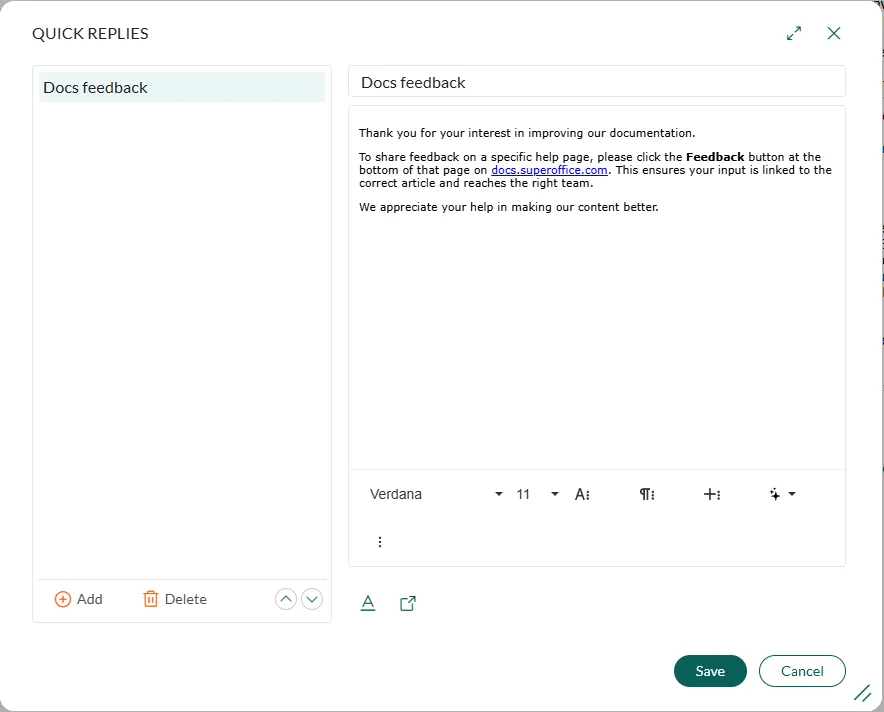Open the insert (plus) menu
The image size is (884, 712).
(712, 494)
